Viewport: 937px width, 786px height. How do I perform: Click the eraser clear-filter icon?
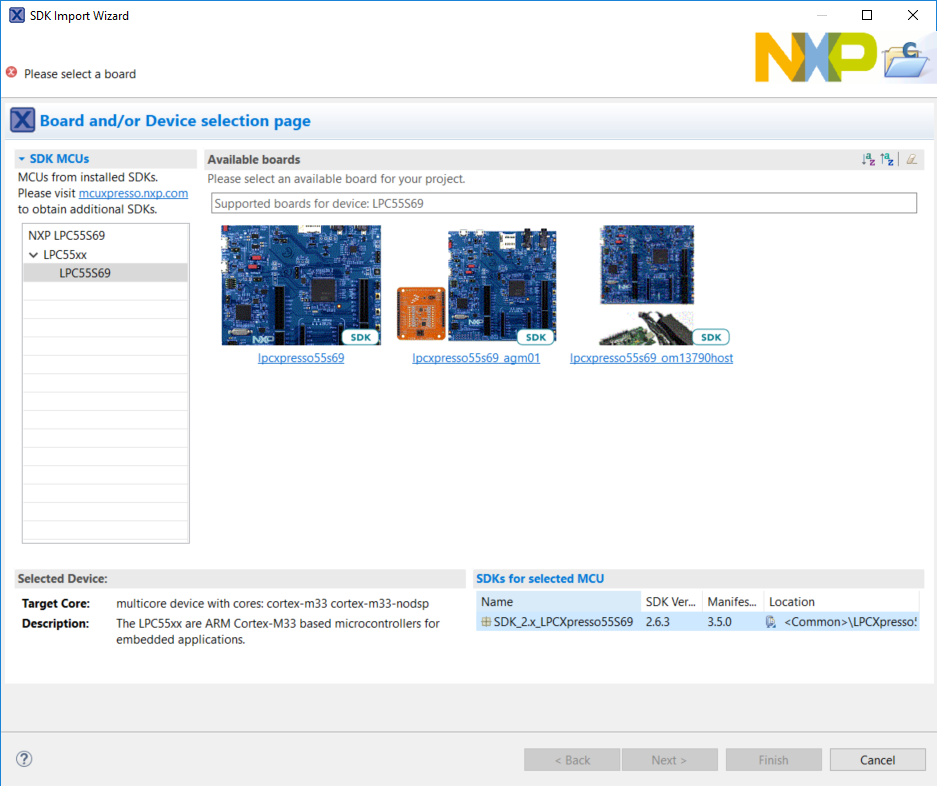coord(911,160)
